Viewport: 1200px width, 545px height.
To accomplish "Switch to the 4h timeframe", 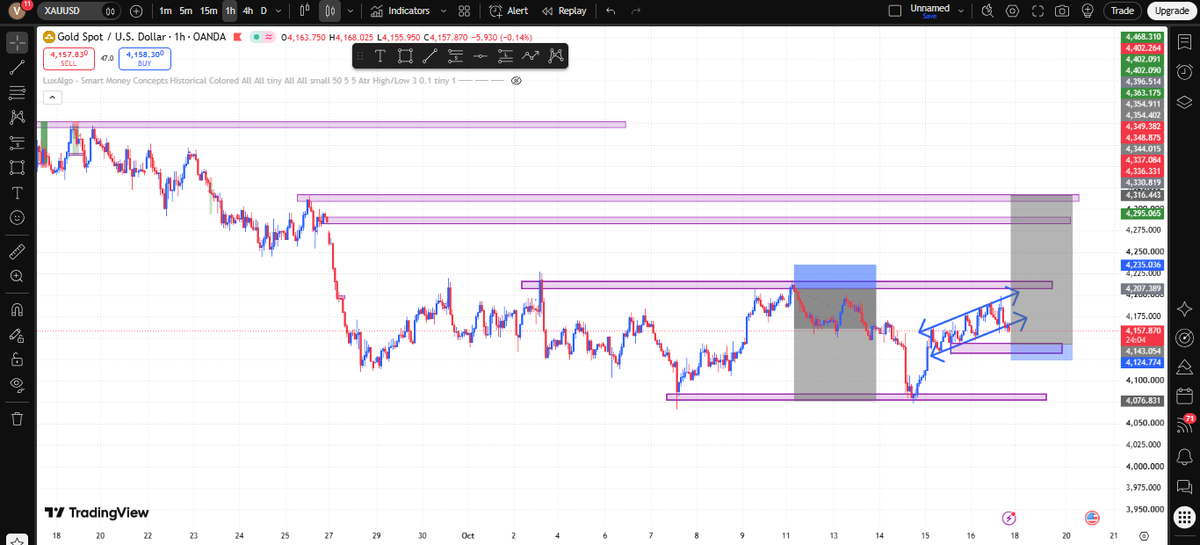I will point(249,11).
